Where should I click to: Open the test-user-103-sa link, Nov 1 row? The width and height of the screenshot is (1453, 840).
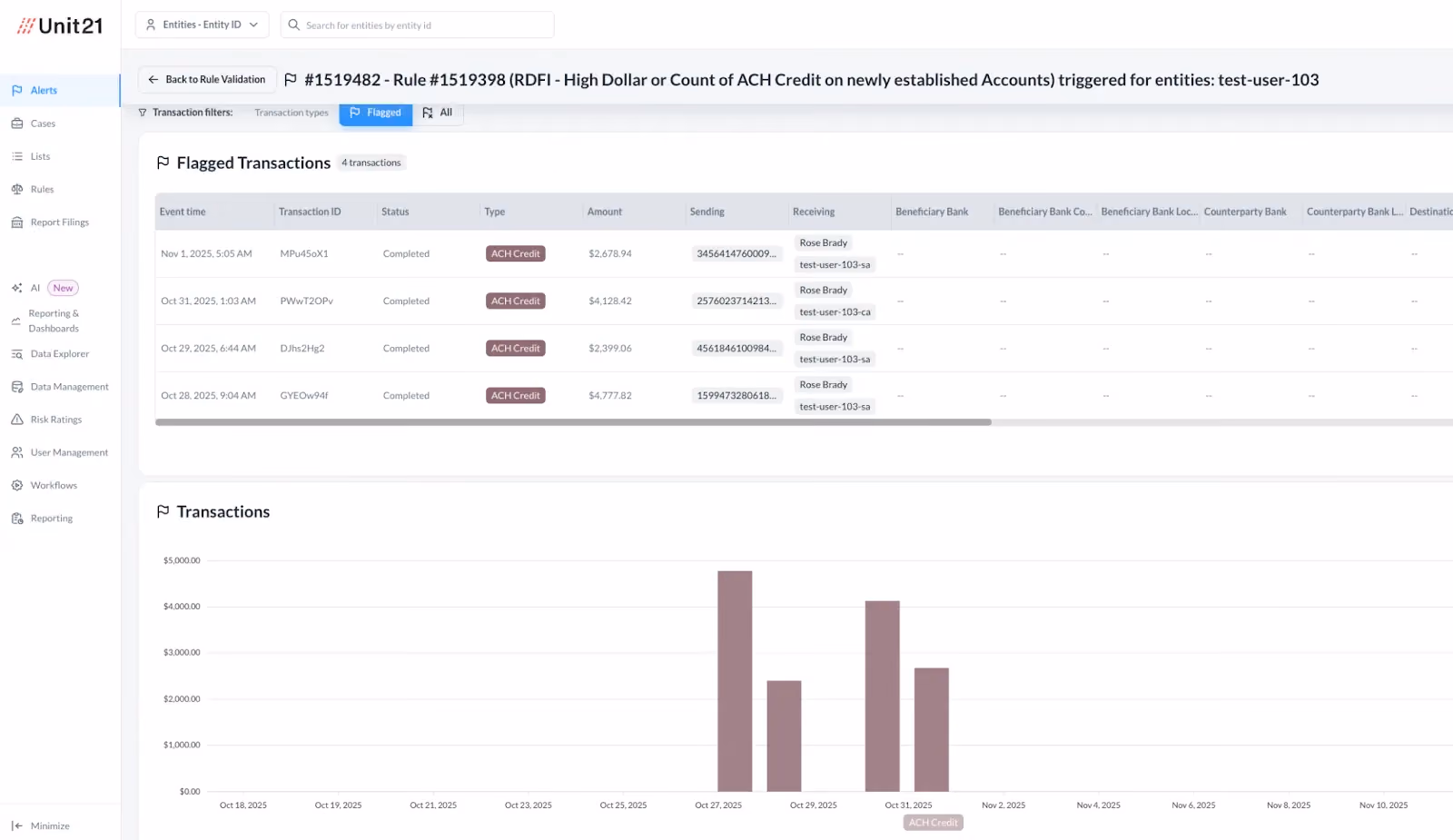(835, 265)
